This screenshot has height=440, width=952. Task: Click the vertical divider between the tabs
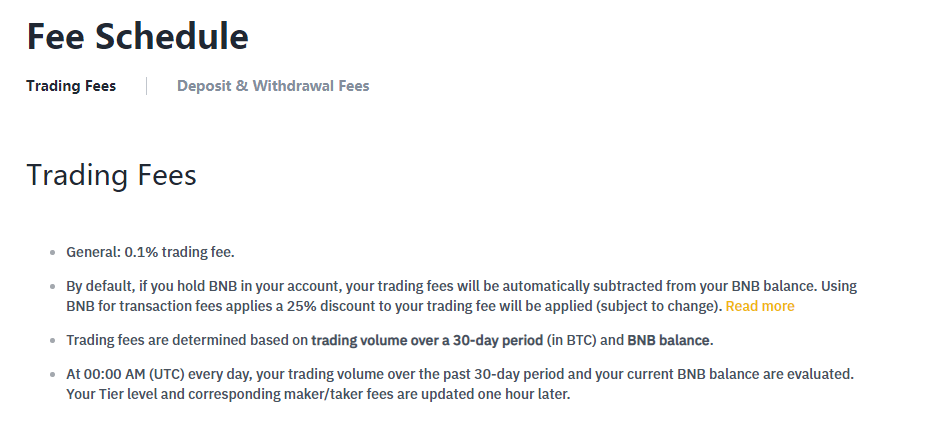tap(146, 86)
